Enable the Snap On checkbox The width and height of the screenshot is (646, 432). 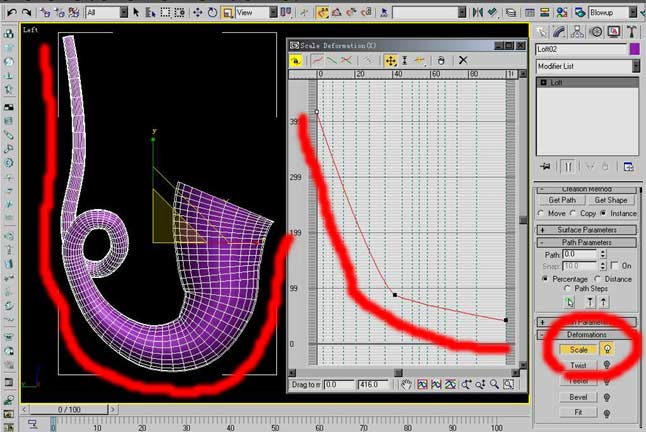[x=614, y=265]
